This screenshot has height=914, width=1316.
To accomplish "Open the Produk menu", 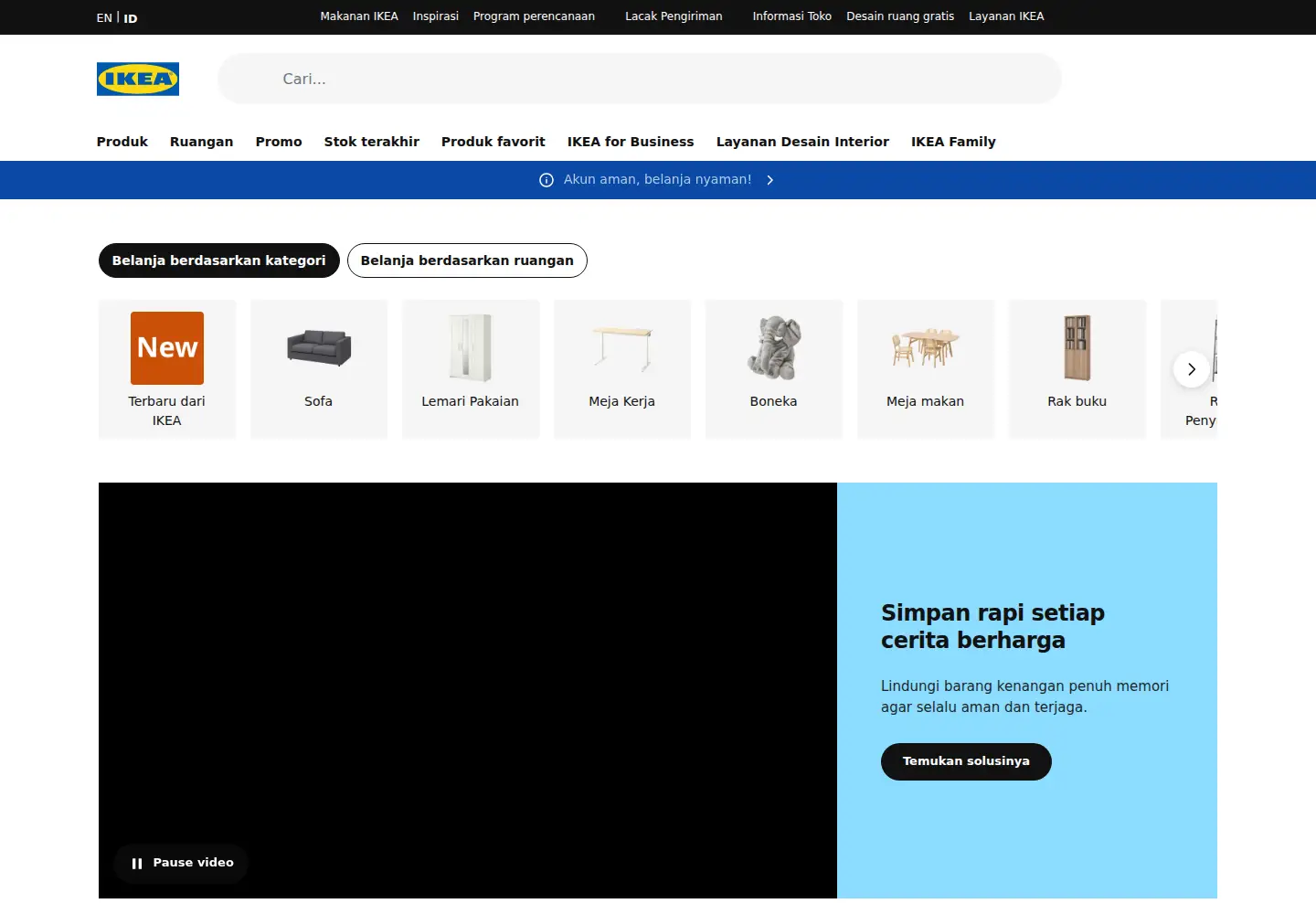I will (122, 142).
